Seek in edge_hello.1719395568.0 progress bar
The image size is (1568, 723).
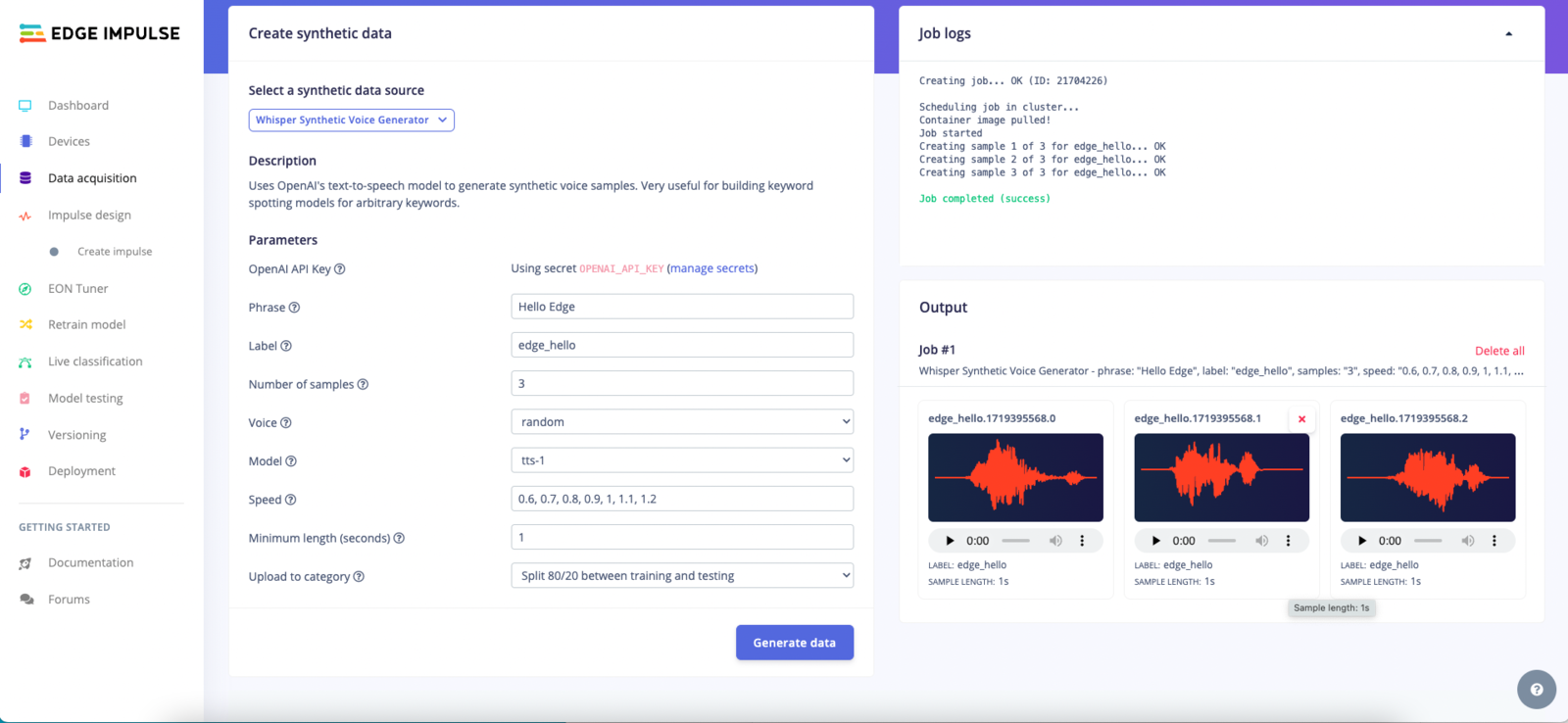(x=1016, y=541)
